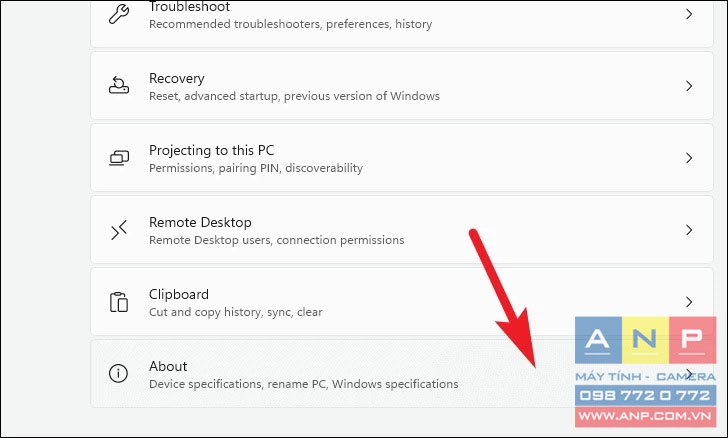Open the About settings title

pos(168,366)
